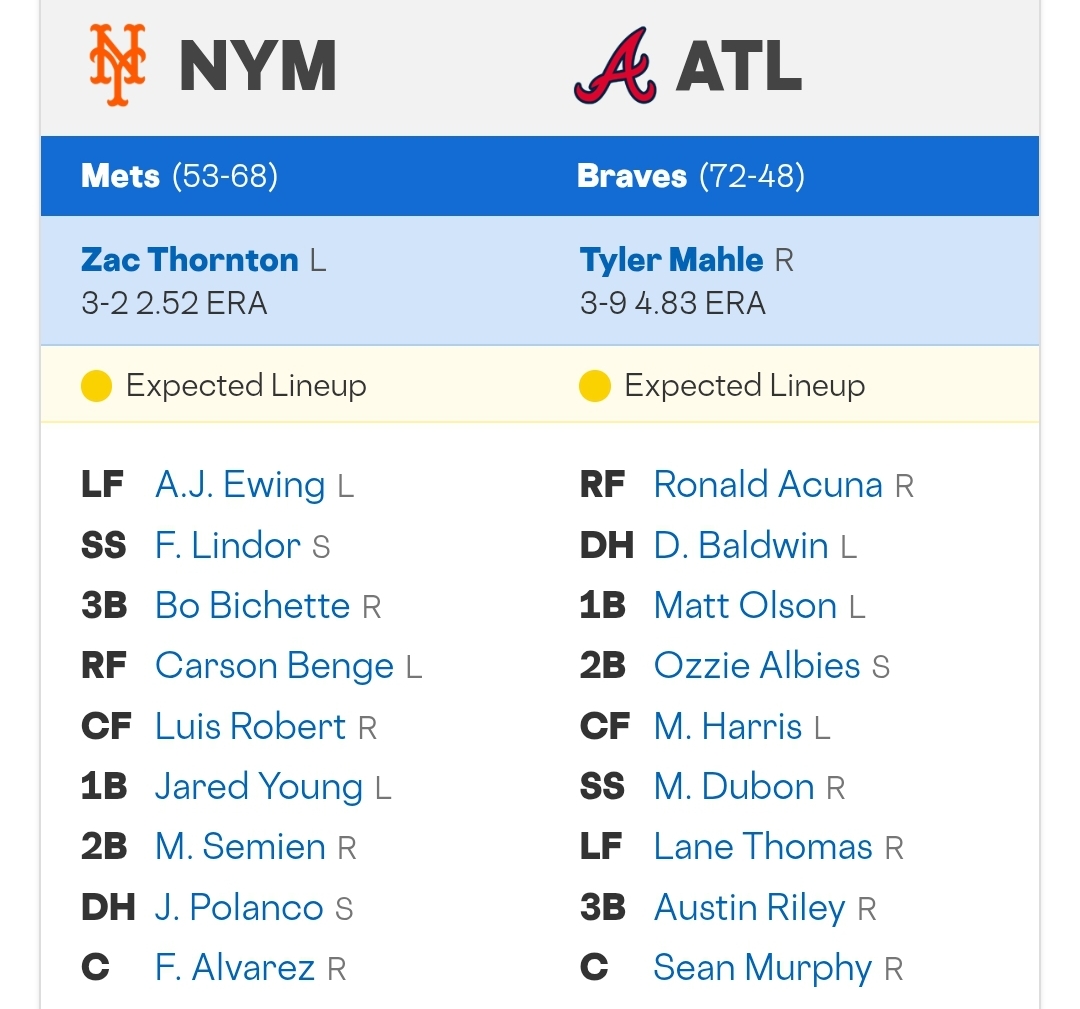Open Carson Benge player page

[274, 666]
